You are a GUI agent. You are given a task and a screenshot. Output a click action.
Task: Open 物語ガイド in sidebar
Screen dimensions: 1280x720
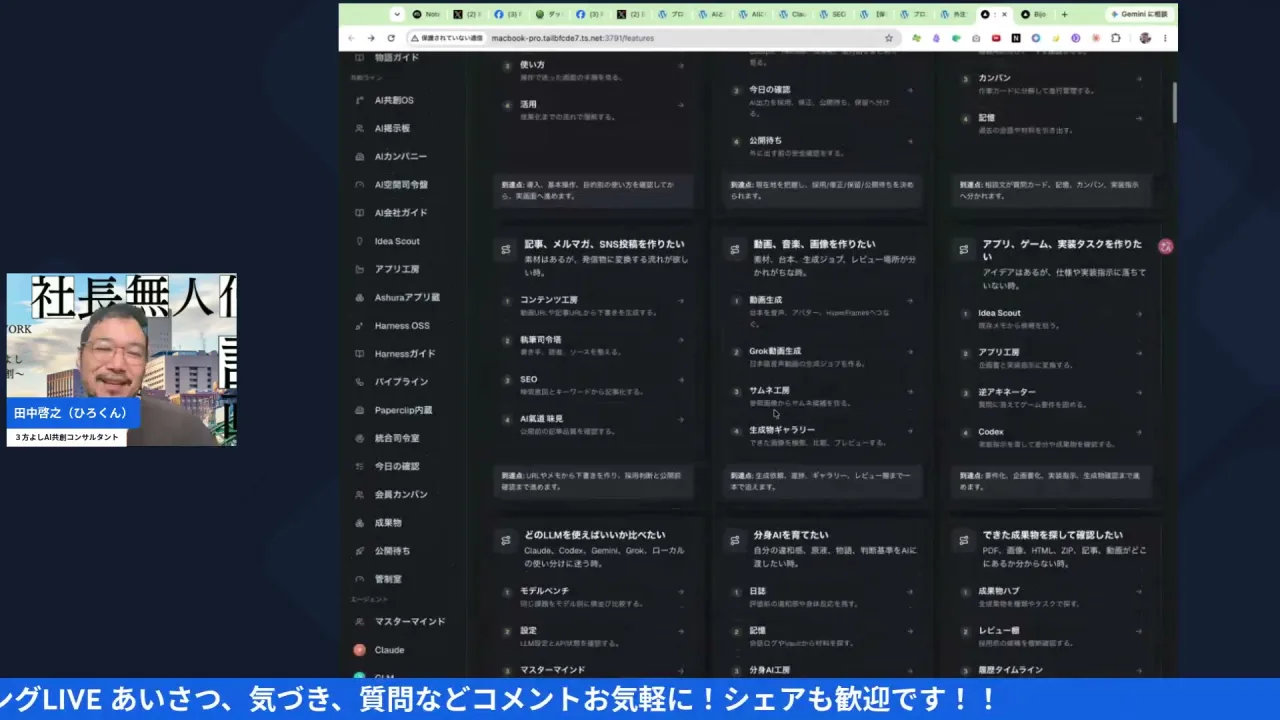(x=397, y=58)
